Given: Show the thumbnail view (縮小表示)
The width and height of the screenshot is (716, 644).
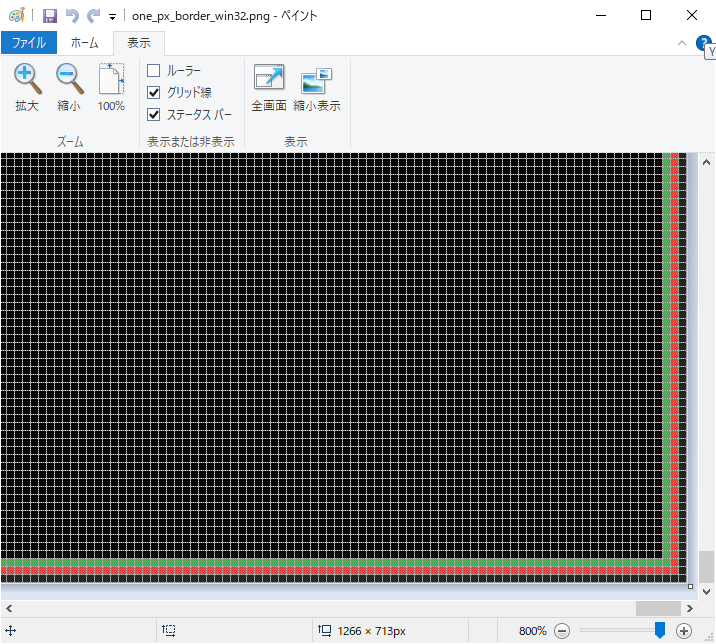Looking at the screenshot, I should (x=316, y=80).
